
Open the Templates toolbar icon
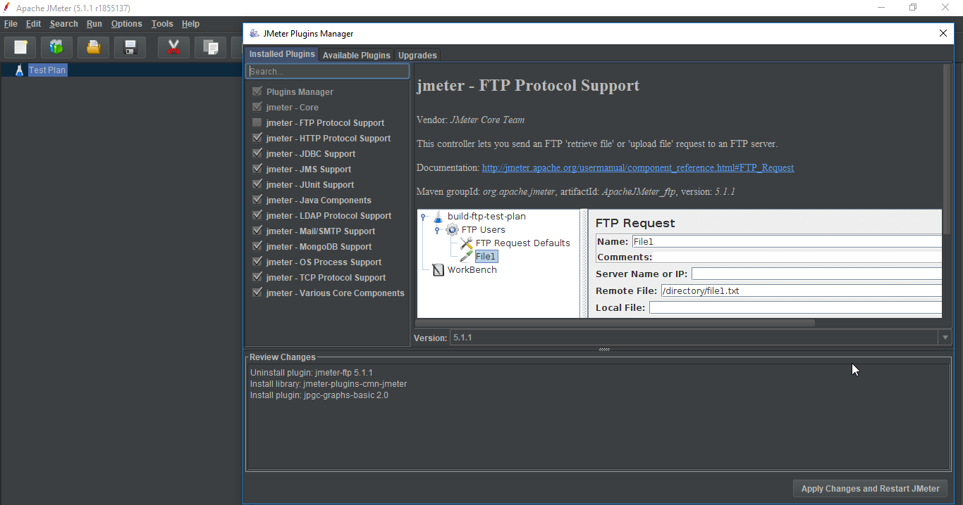point(57,47)
